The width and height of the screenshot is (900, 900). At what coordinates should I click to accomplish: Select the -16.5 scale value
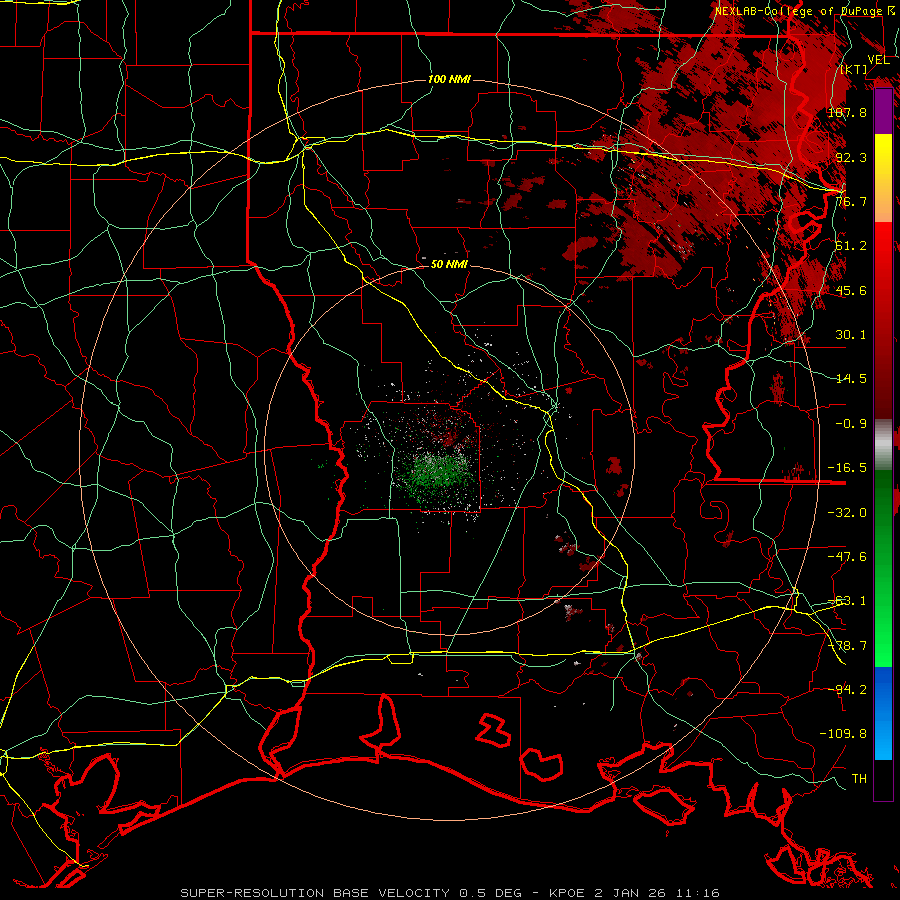[x=847, y=468]
